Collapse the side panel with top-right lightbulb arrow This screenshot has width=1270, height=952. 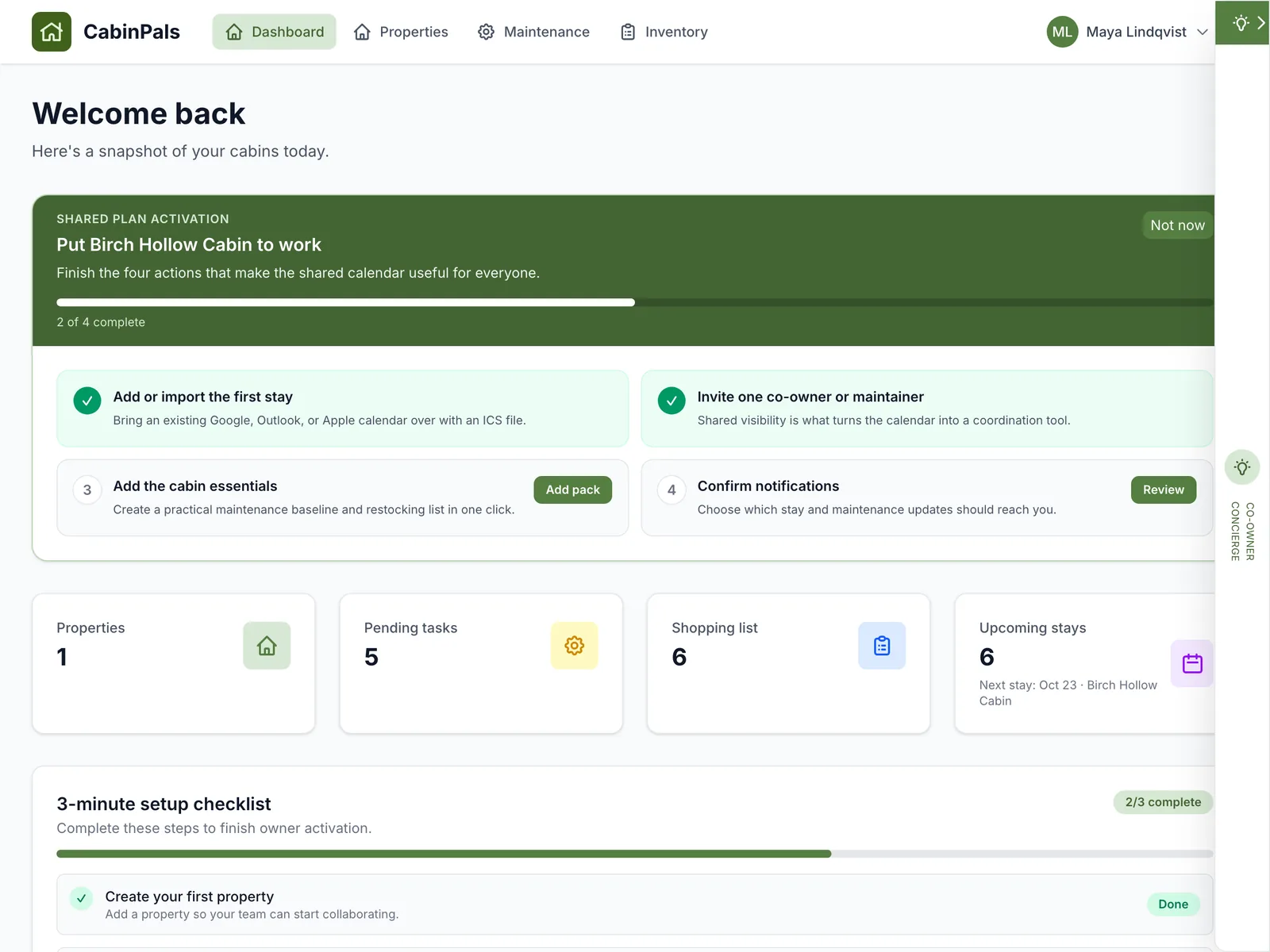[1243, 23]
